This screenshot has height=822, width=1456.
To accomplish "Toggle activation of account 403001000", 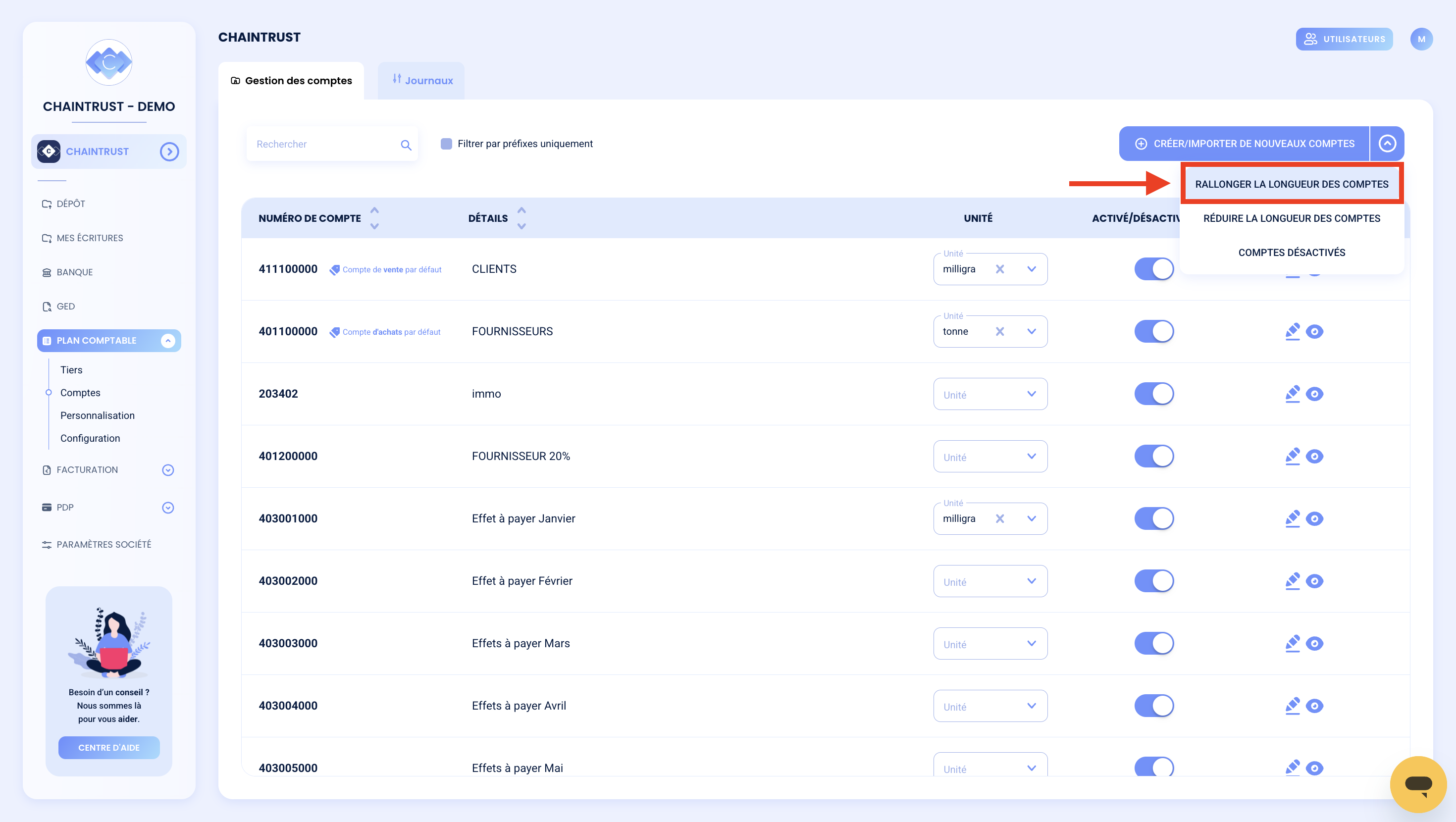I will point(1153,518).
